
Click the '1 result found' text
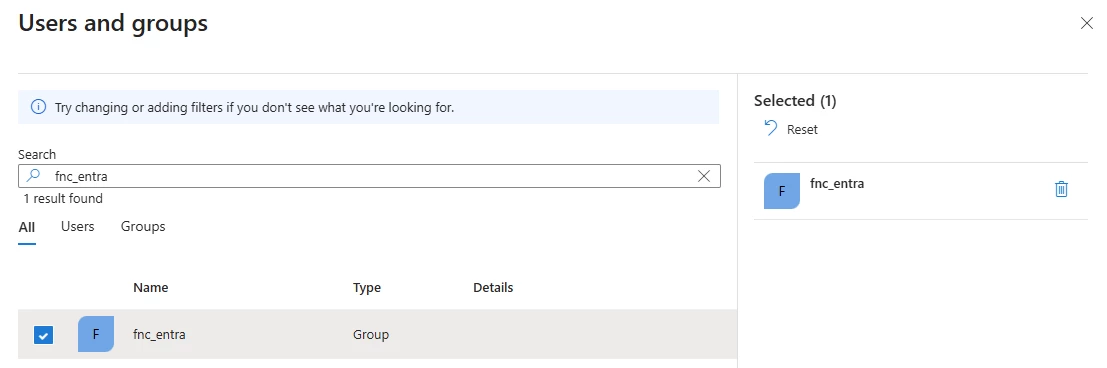(x=63, y=198)
